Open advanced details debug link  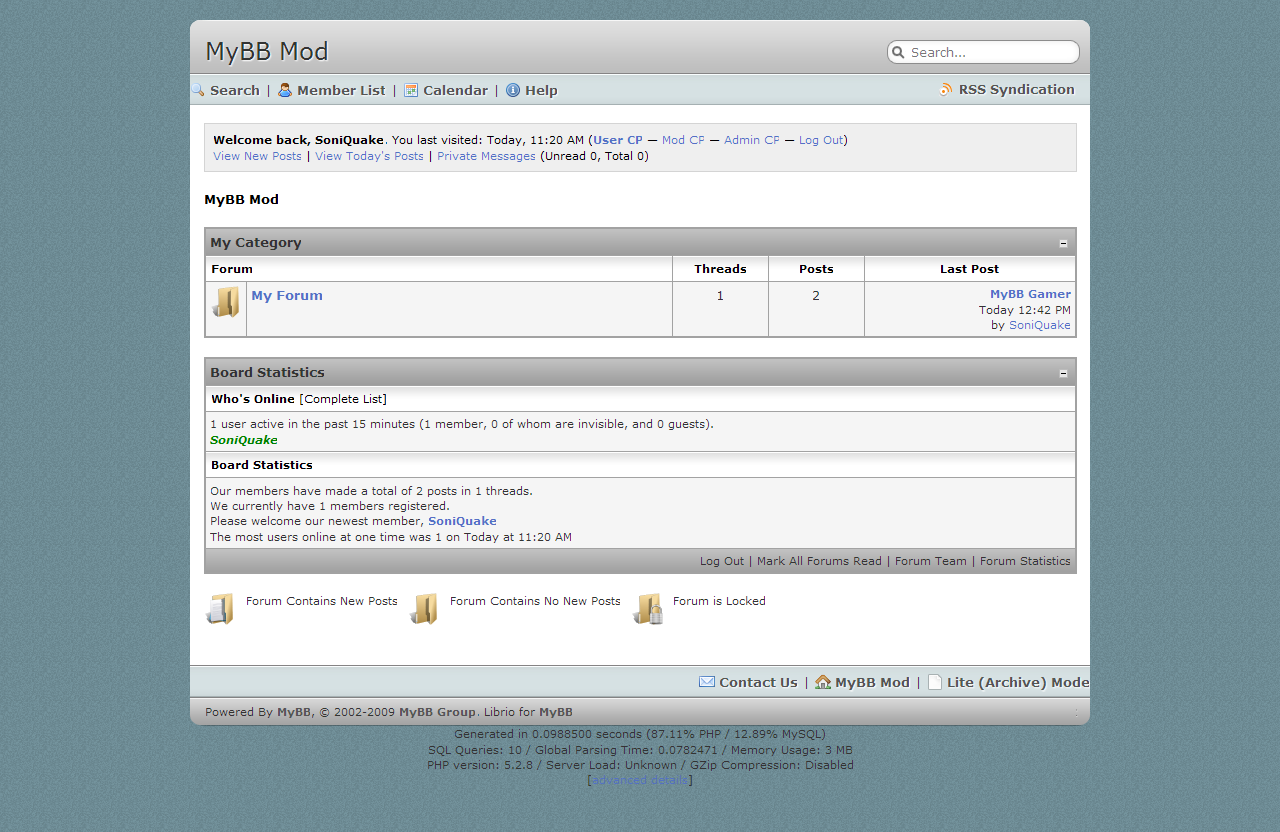pyautogui.click(x=640, y=780)
